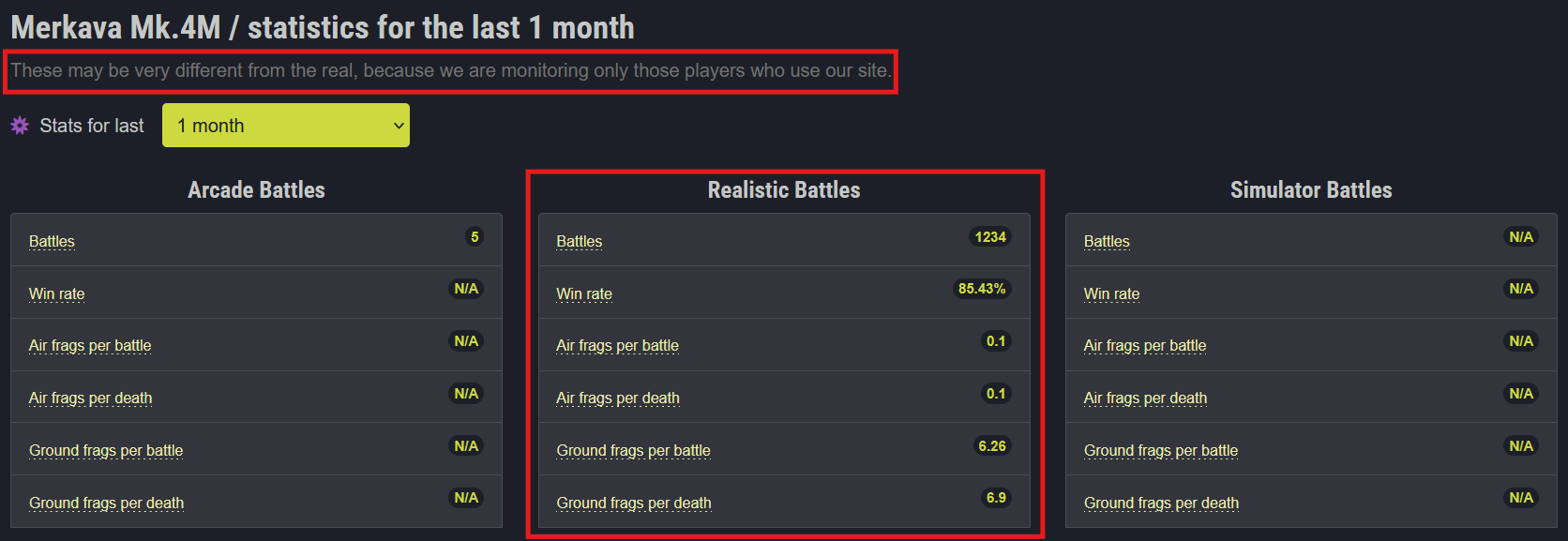Viewport: 1568px width, 541px height.
Task: Open the 1 month period dropdown
Action: point(285,126)
